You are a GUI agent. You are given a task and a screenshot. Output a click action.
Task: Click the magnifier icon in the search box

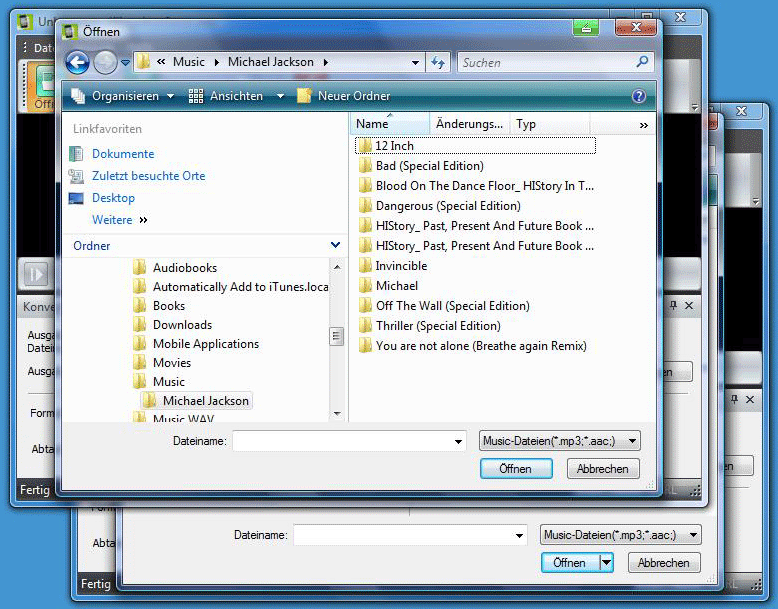point(642,62)
